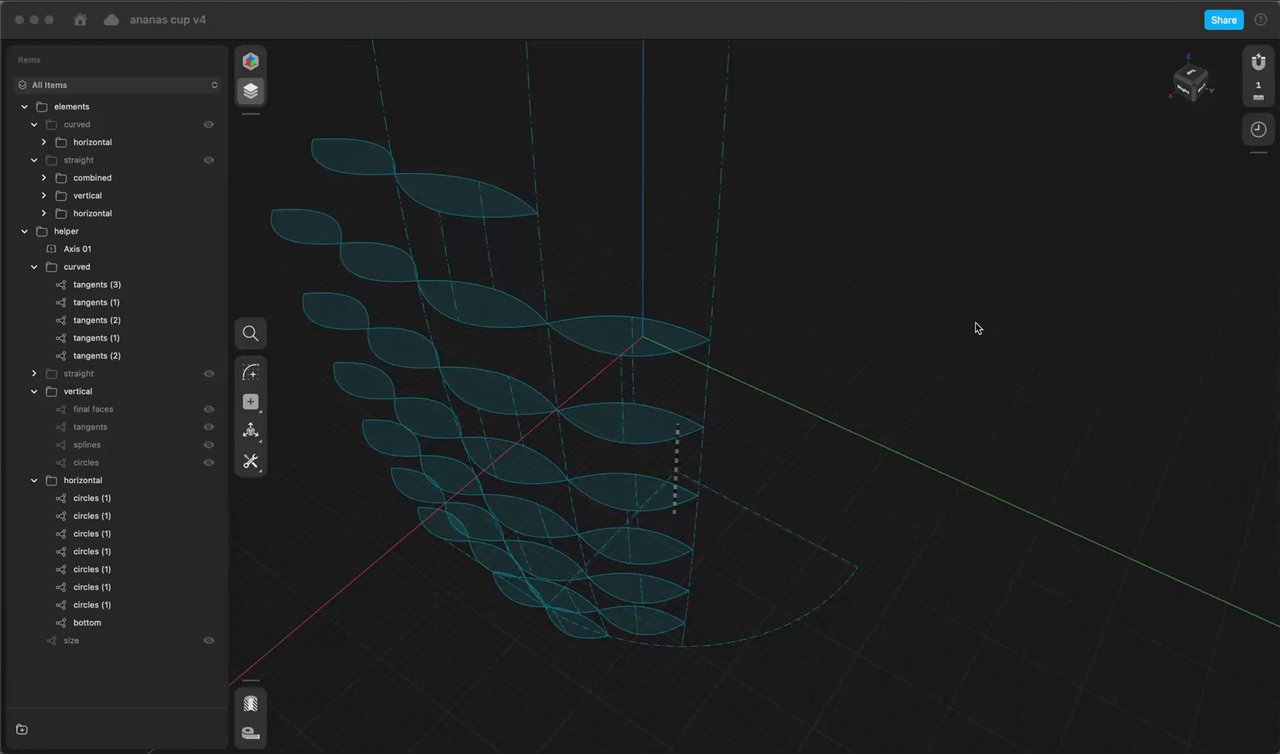Toggle visibility of straight folder under helper

point(209,374)
